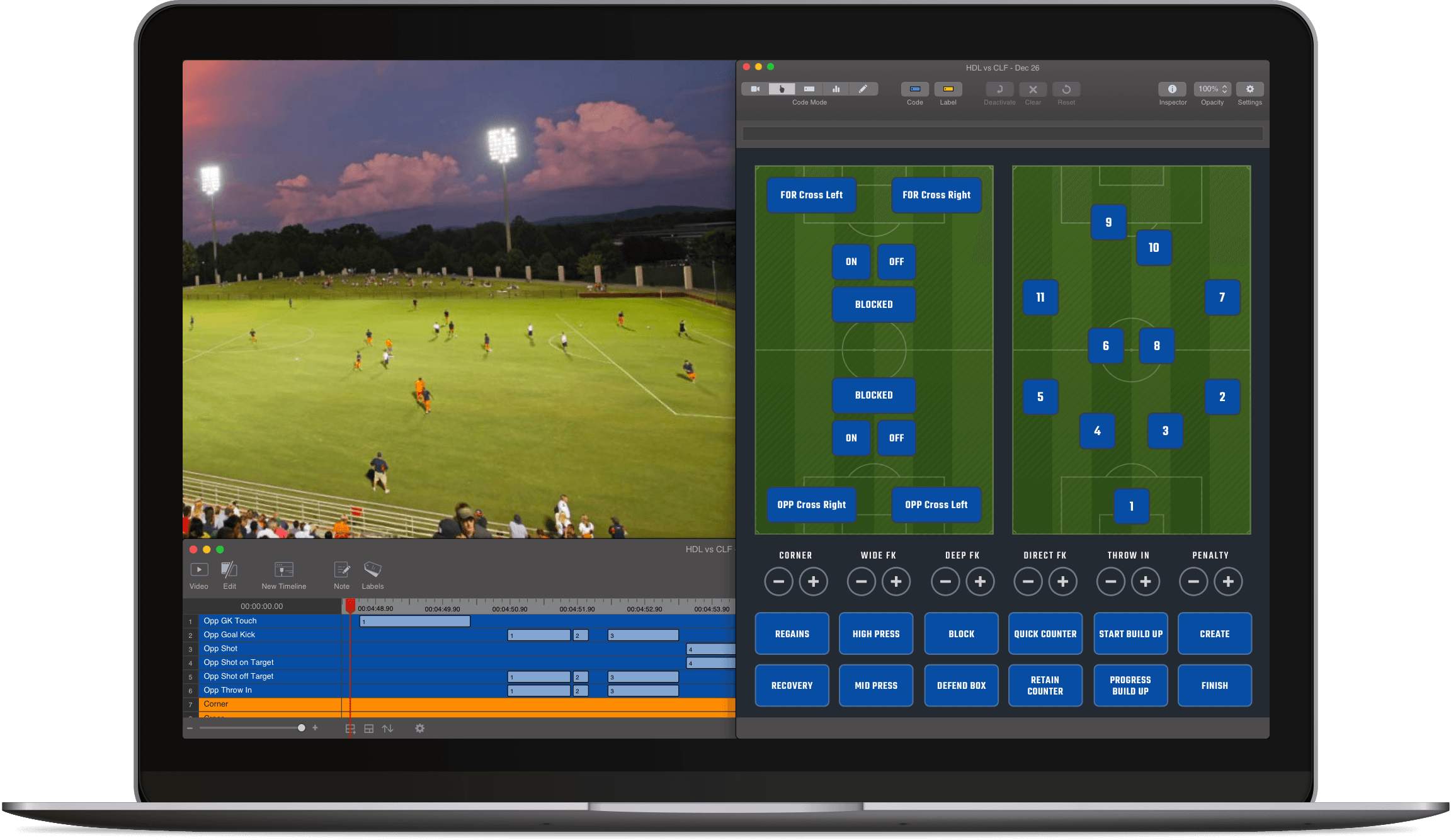Increase the CORNER counter with plus

click(813, 581)
